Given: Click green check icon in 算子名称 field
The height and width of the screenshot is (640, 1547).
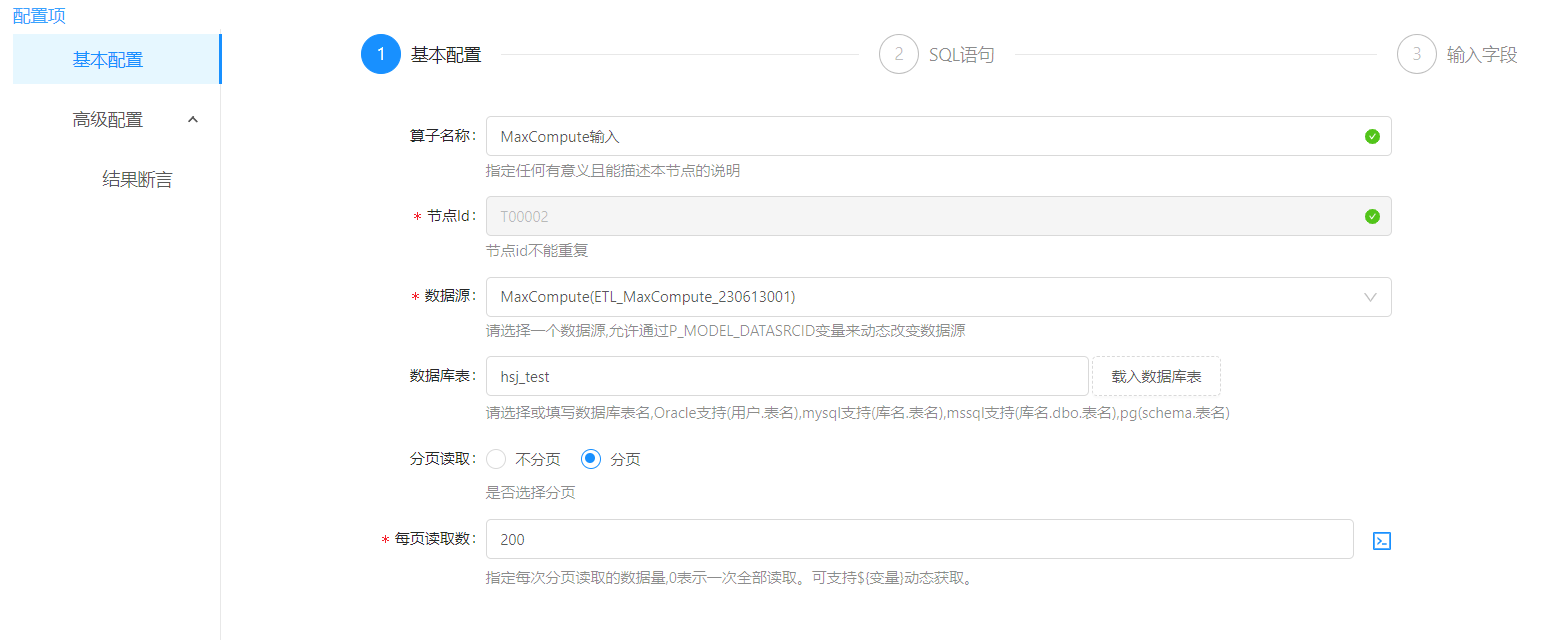Looking at the screenshot, I should (x=1372, y=137).
